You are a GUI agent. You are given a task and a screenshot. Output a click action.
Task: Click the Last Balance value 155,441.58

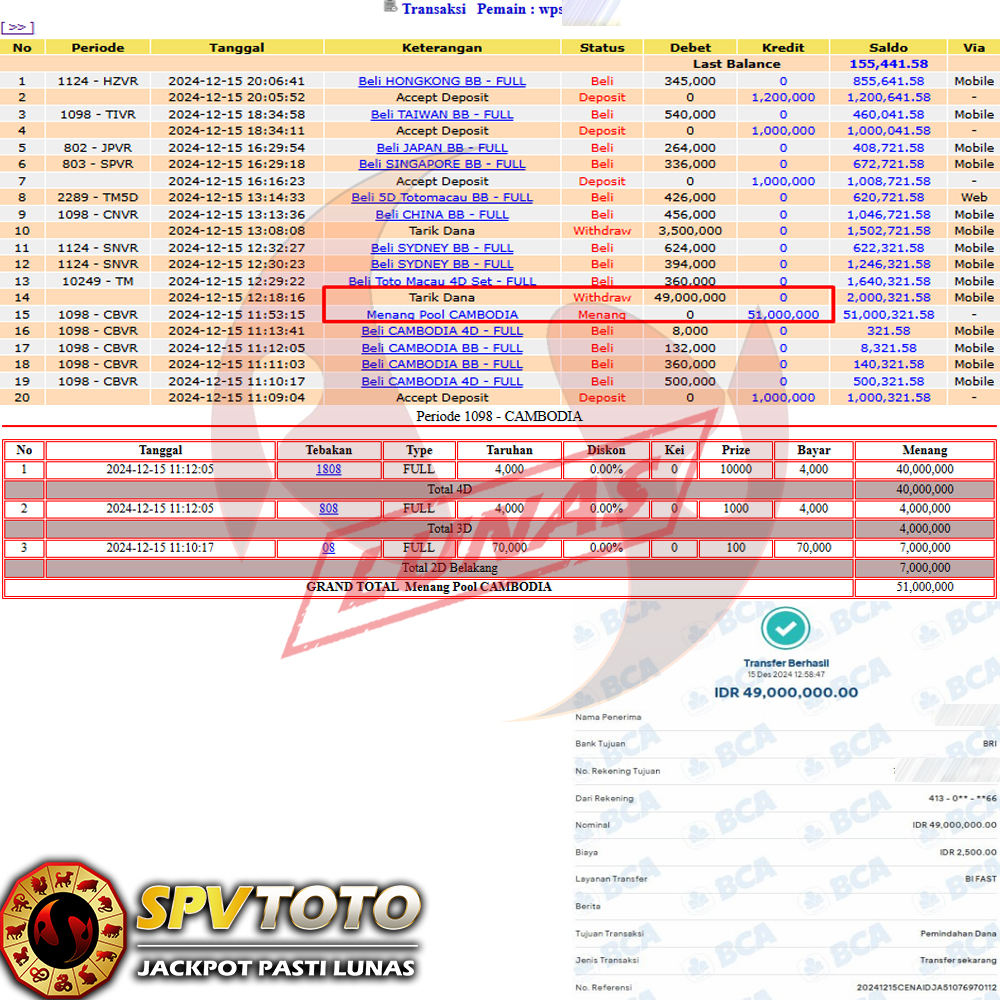coord(888,64)
